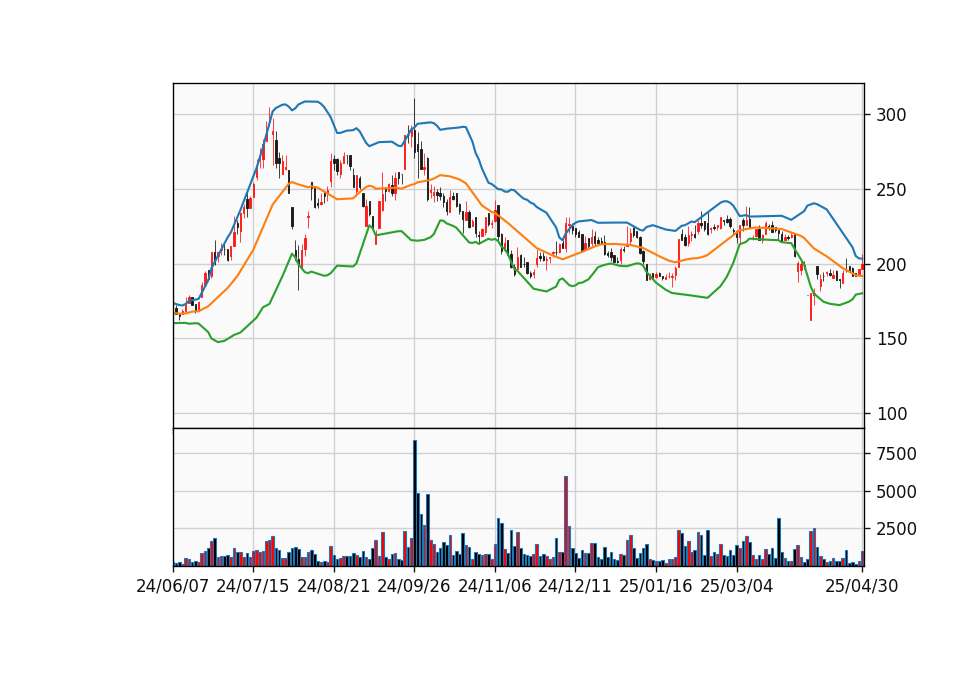Click the 25/01/16 date label
This screenshot has width=960, height=690.
pos(656,586)
